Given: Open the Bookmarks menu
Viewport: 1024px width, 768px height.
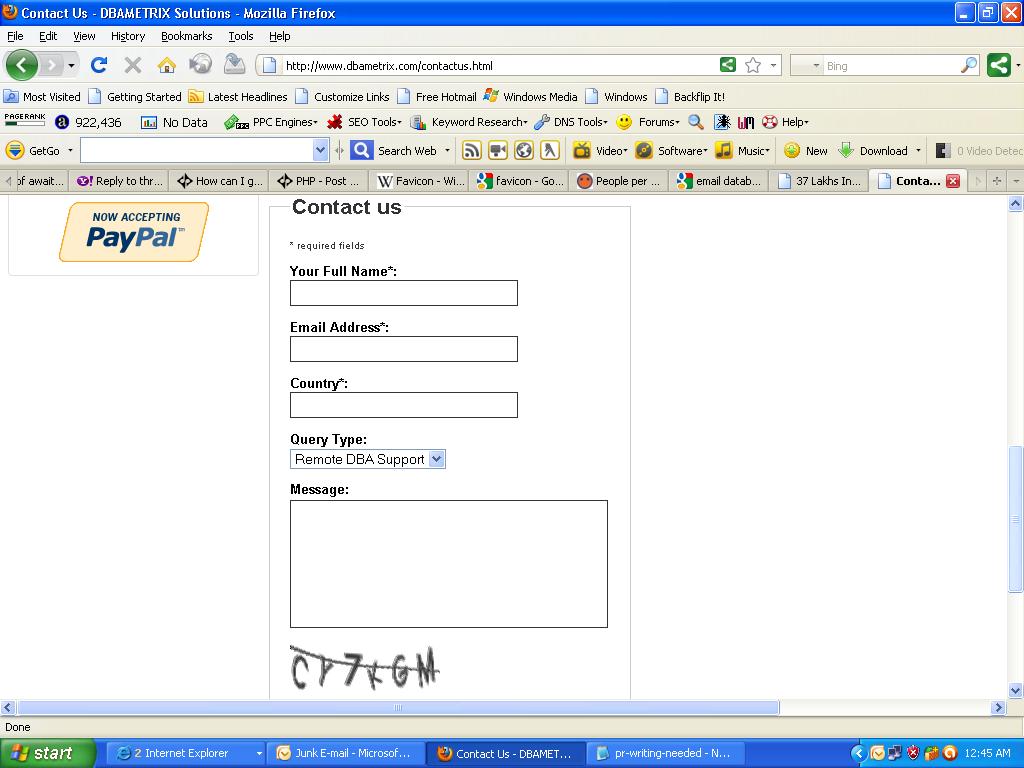Looking at the screenshot, I should coord(187,36).
